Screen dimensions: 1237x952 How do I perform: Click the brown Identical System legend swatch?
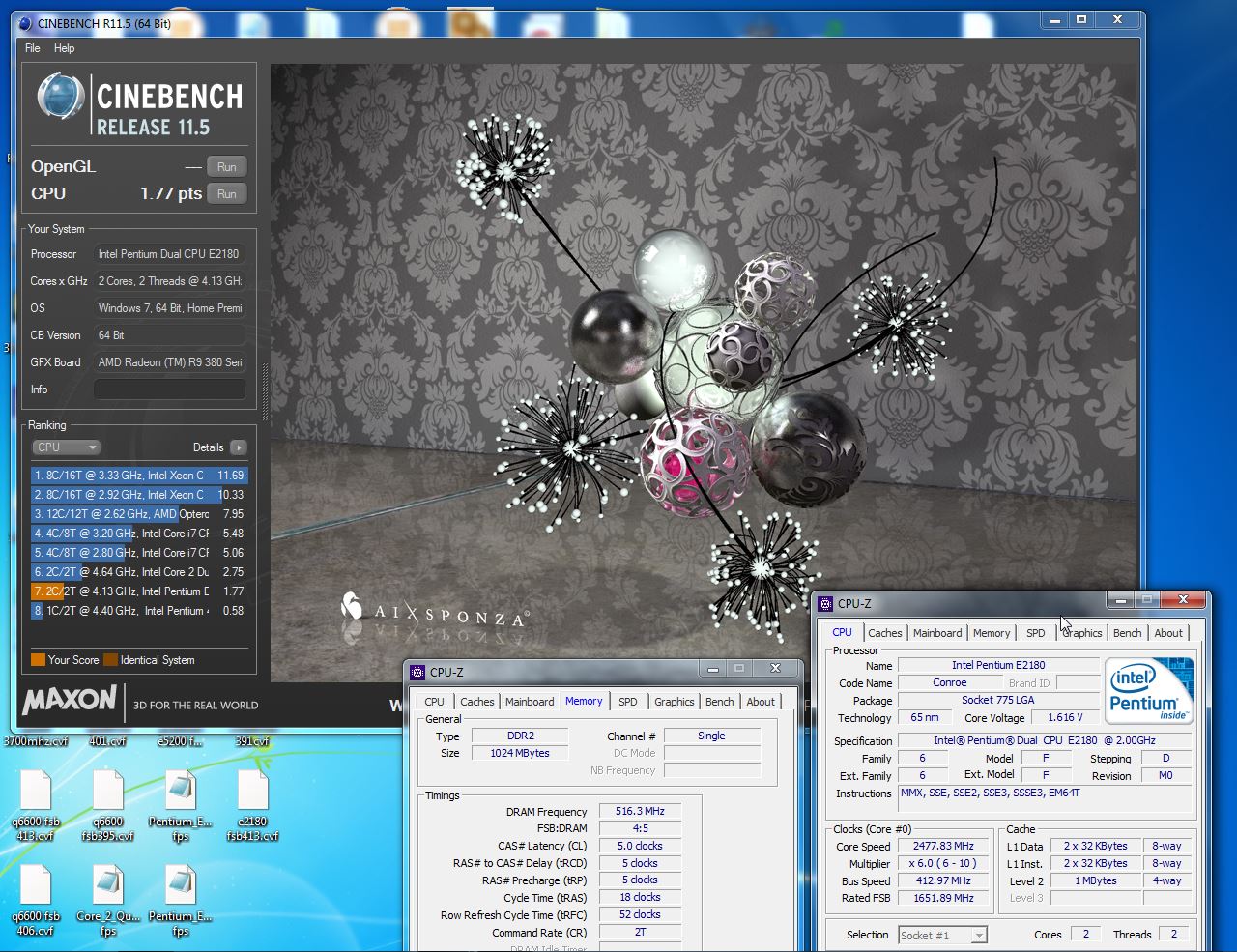coord(110,660)
